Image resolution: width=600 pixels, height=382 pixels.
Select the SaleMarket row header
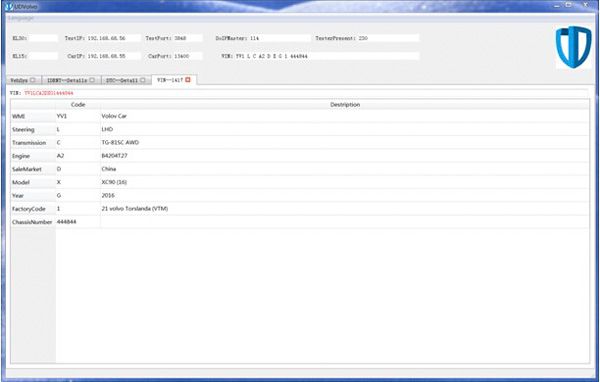coord(33,169)
